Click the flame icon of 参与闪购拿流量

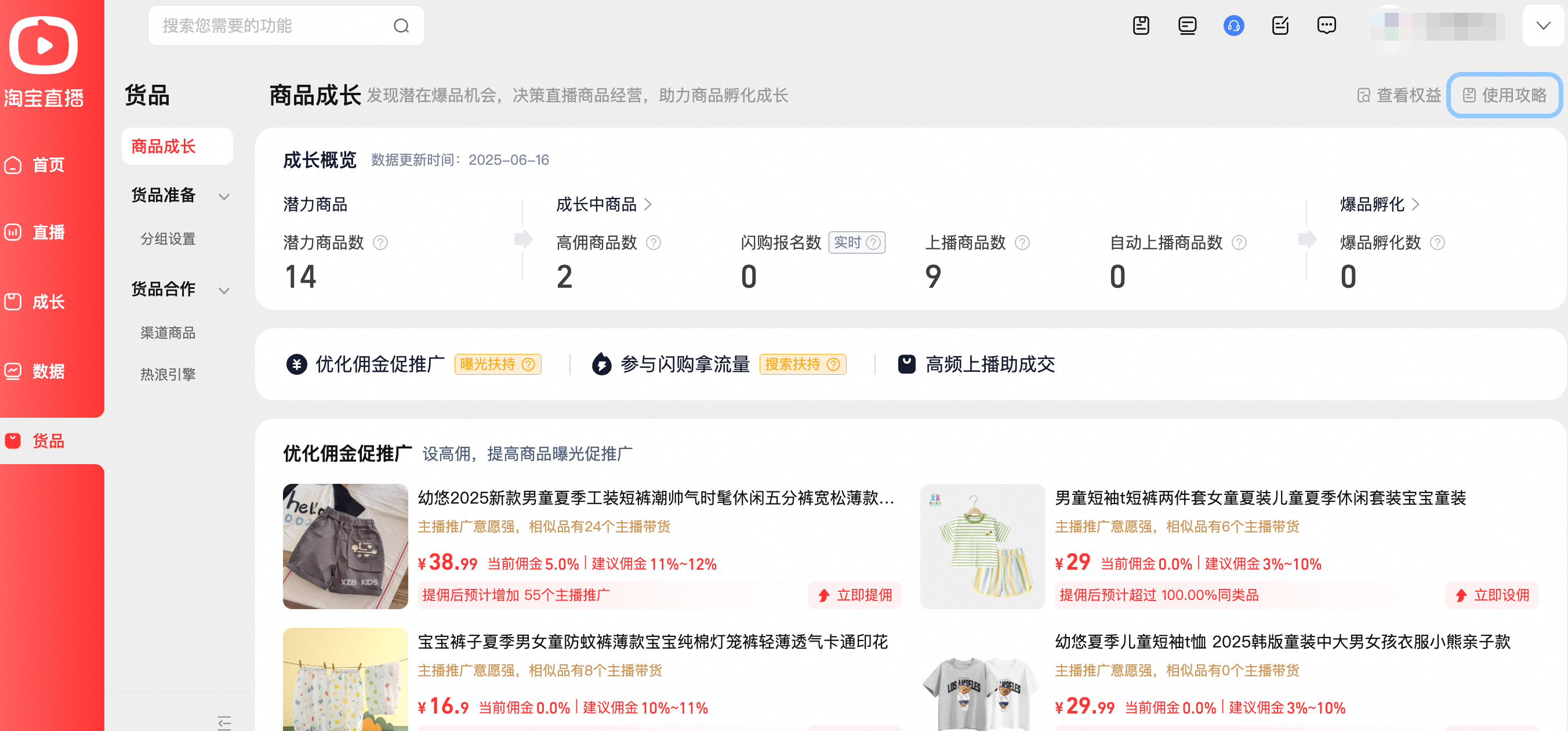tap(601, 364)
